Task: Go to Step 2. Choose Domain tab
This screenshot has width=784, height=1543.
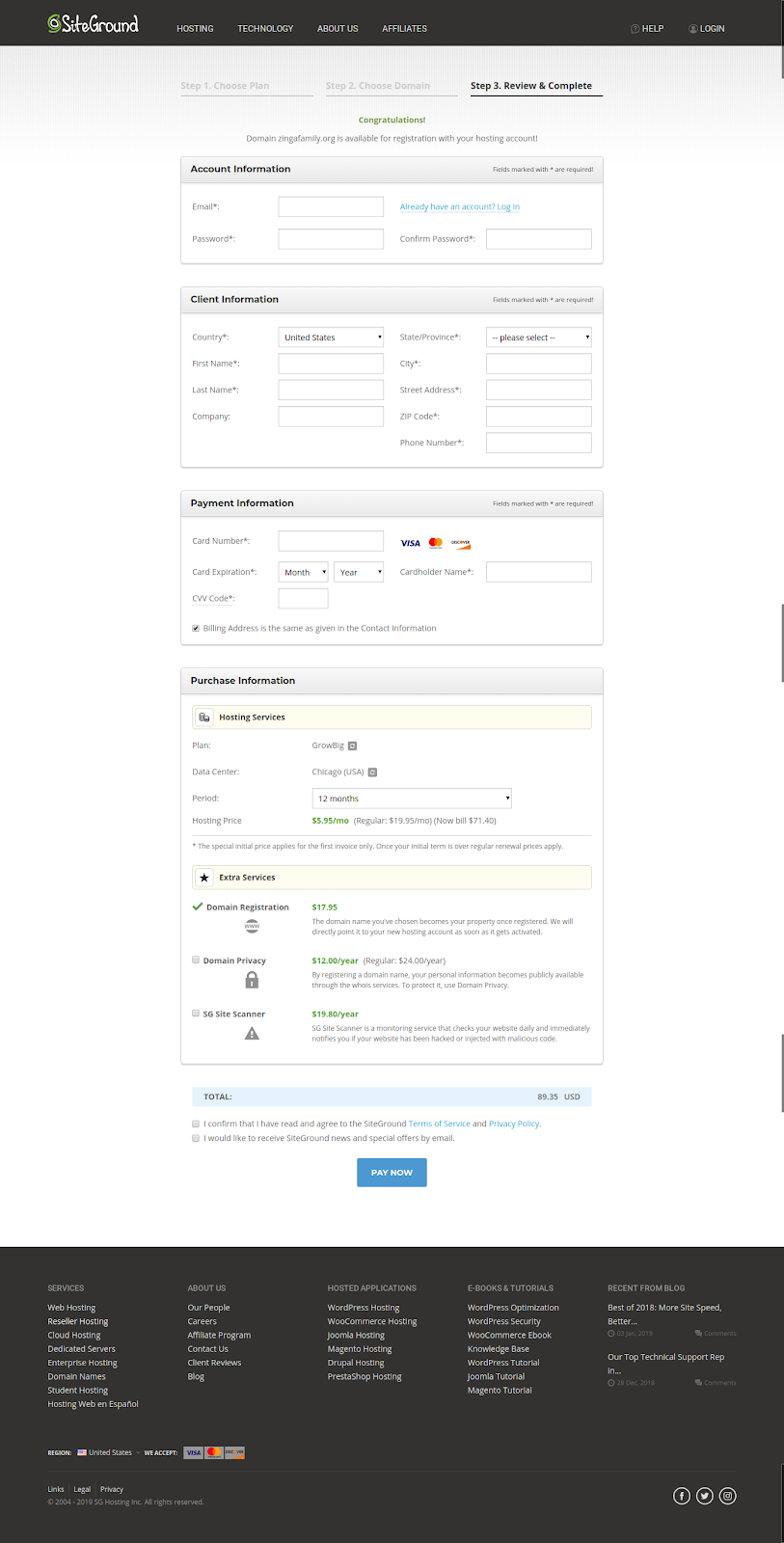Action: [392, 86]
